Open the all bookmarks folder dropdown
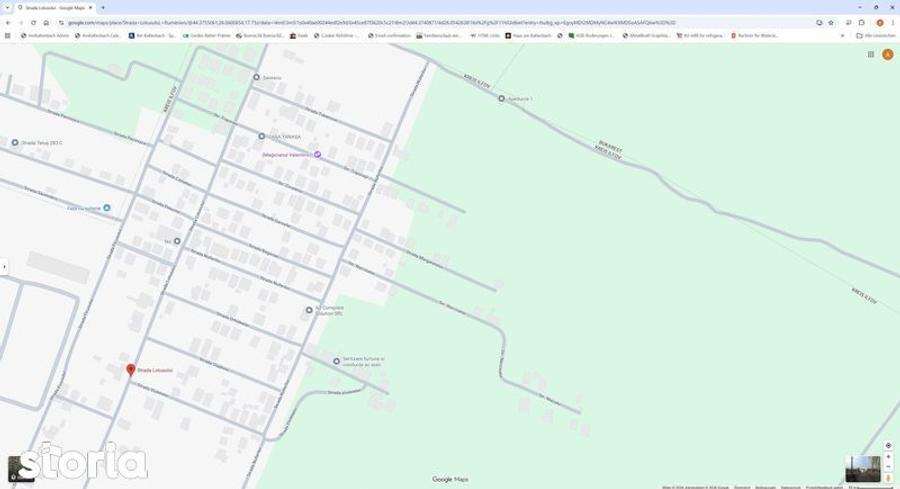Viewport: 900px width, 489px height. pos(877,35)
